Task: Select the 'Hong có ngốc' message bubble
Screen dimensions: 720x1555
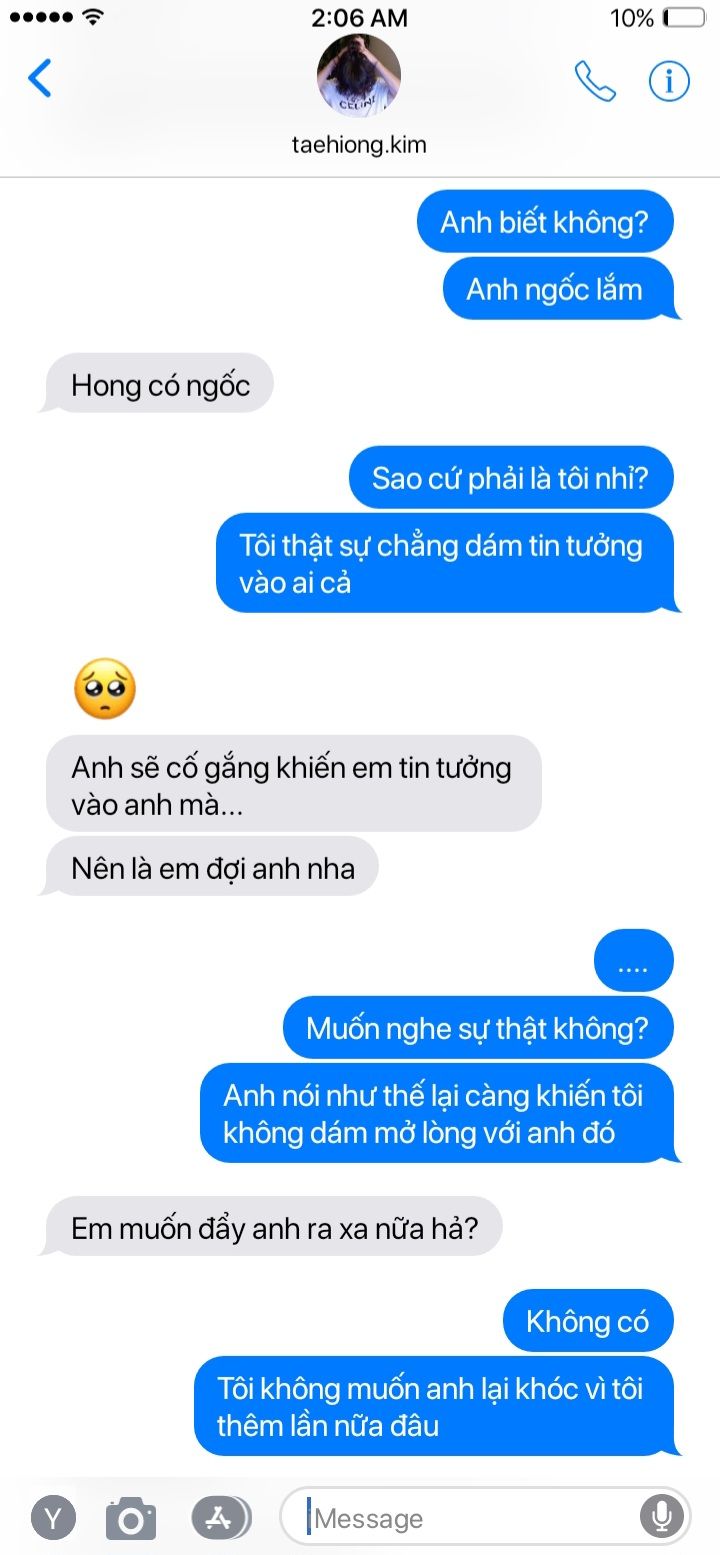Action: tap(160, 385)
